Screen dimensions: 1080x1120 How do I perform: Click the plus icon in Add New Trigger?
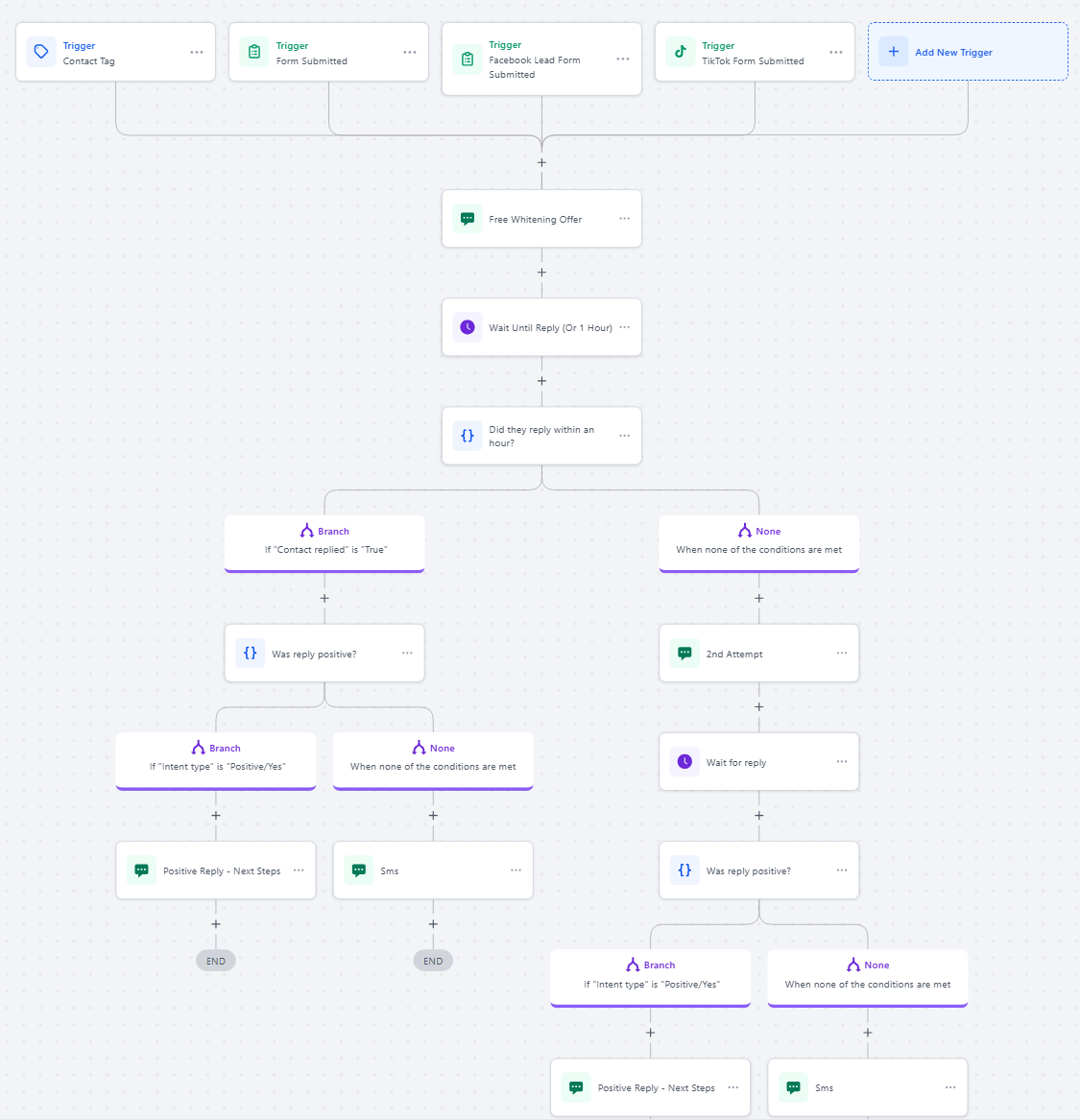click(894, 52)
